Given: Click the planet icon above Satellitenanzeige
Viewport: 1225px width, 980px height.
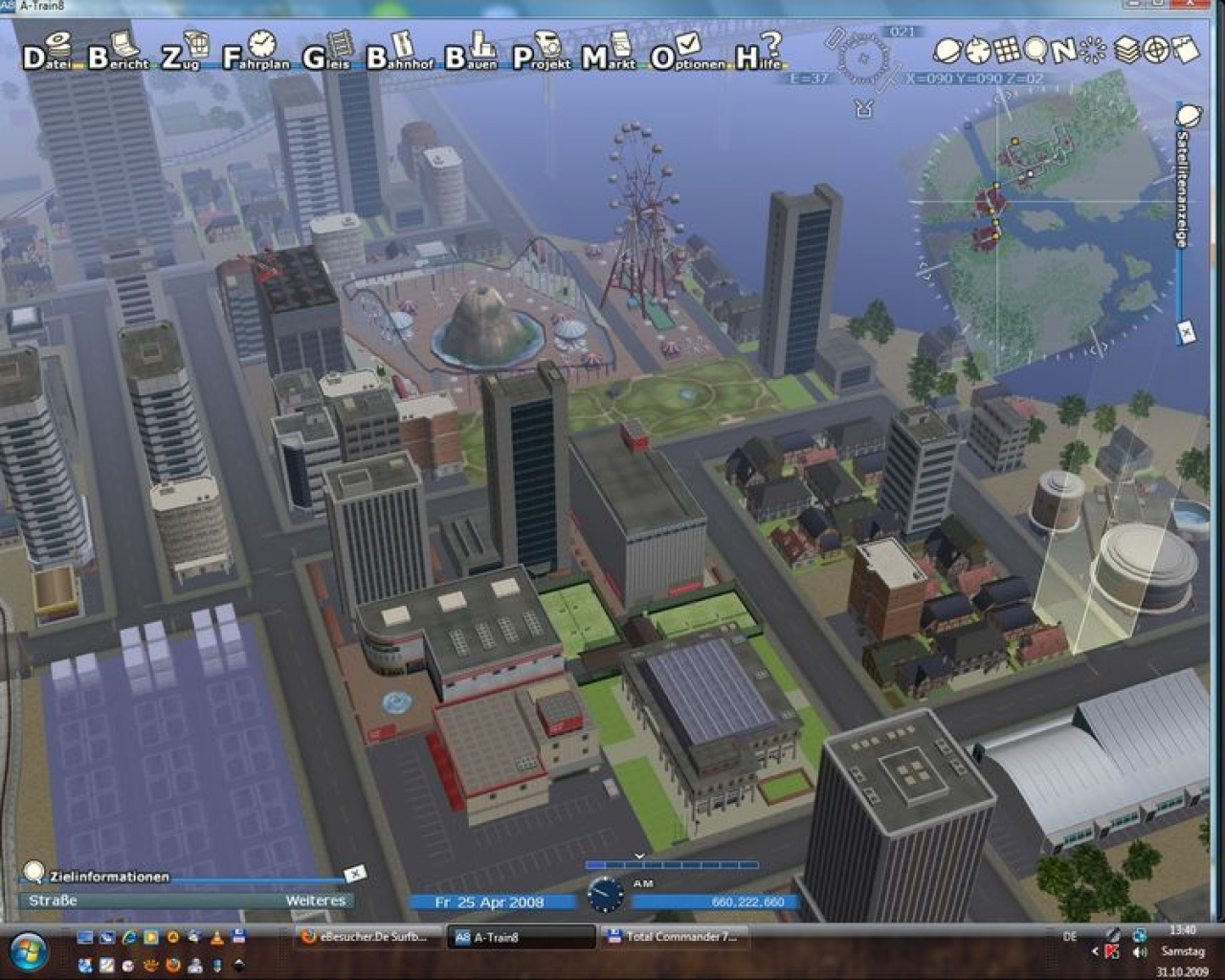Looking at the screenshot, I should [x=1189, y=117].
